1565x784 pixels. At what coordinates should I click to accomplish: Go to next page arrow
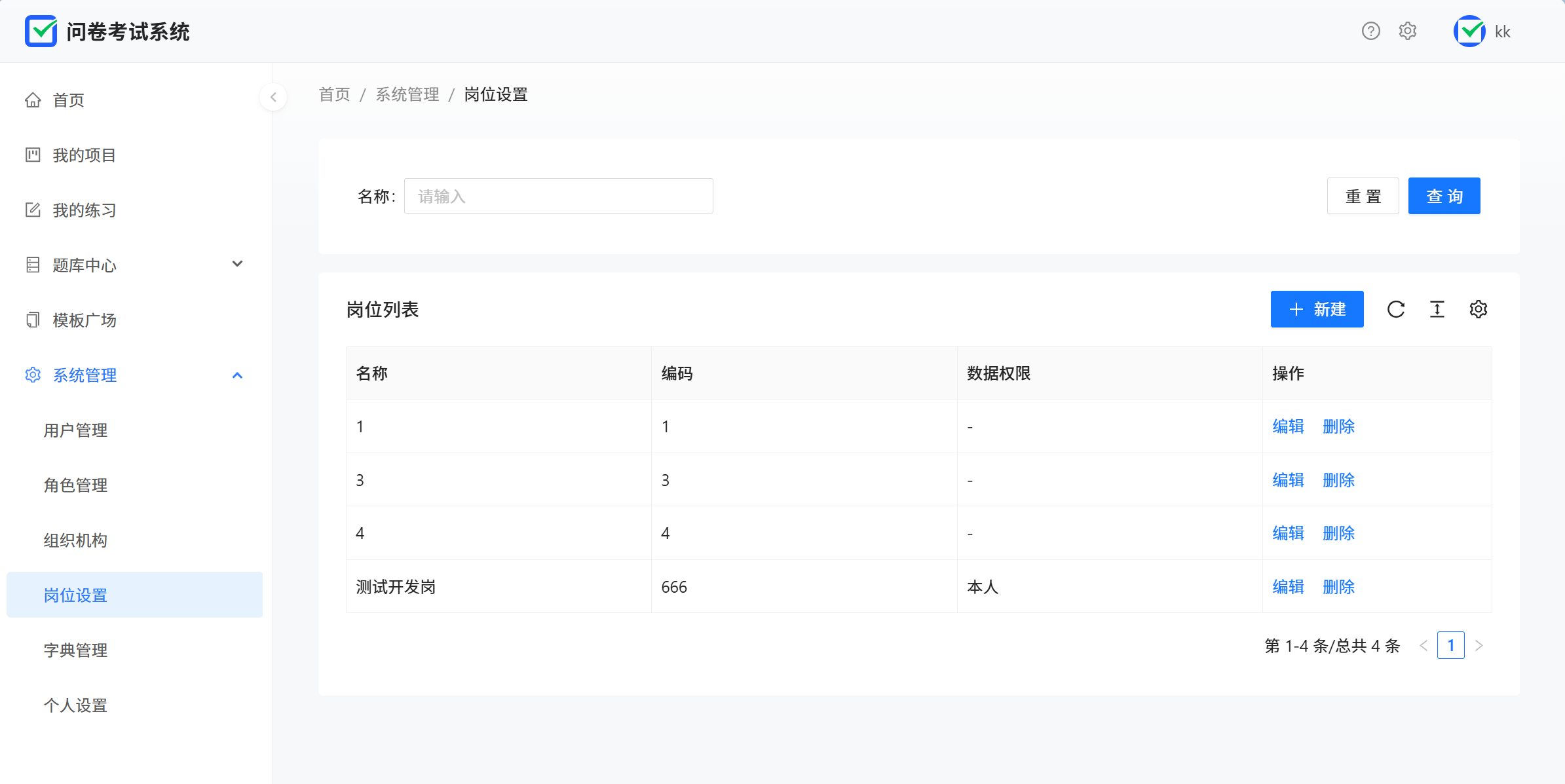(1479, 646)
